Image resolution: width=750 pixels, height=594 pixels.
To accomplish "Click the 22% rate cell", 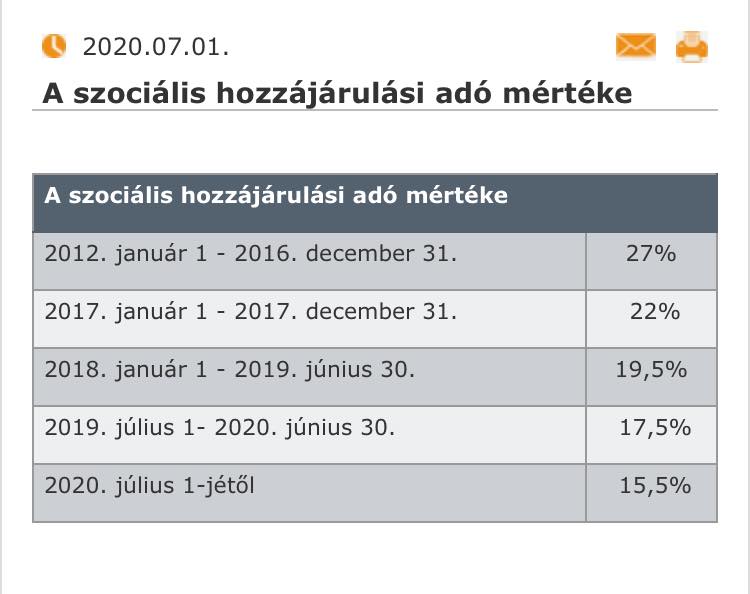I will (651, 319).
